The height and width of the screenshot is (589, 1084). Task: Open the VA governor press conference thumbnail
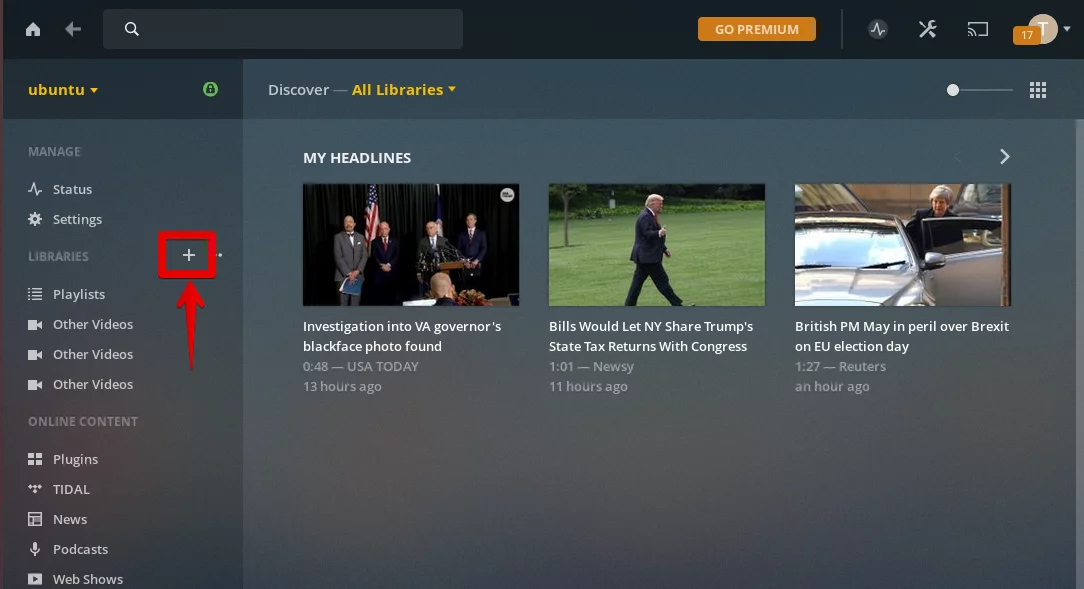point(411,245)
